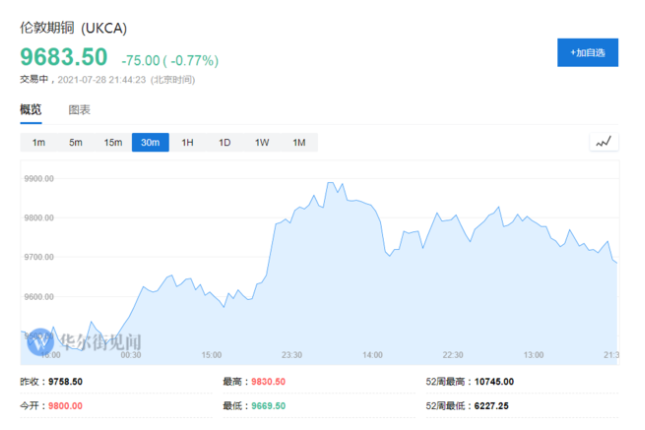Screen dimensions: 645x430
Task: Select the active 30m interval
Action: pyautogui.click(x=150, y=142)
